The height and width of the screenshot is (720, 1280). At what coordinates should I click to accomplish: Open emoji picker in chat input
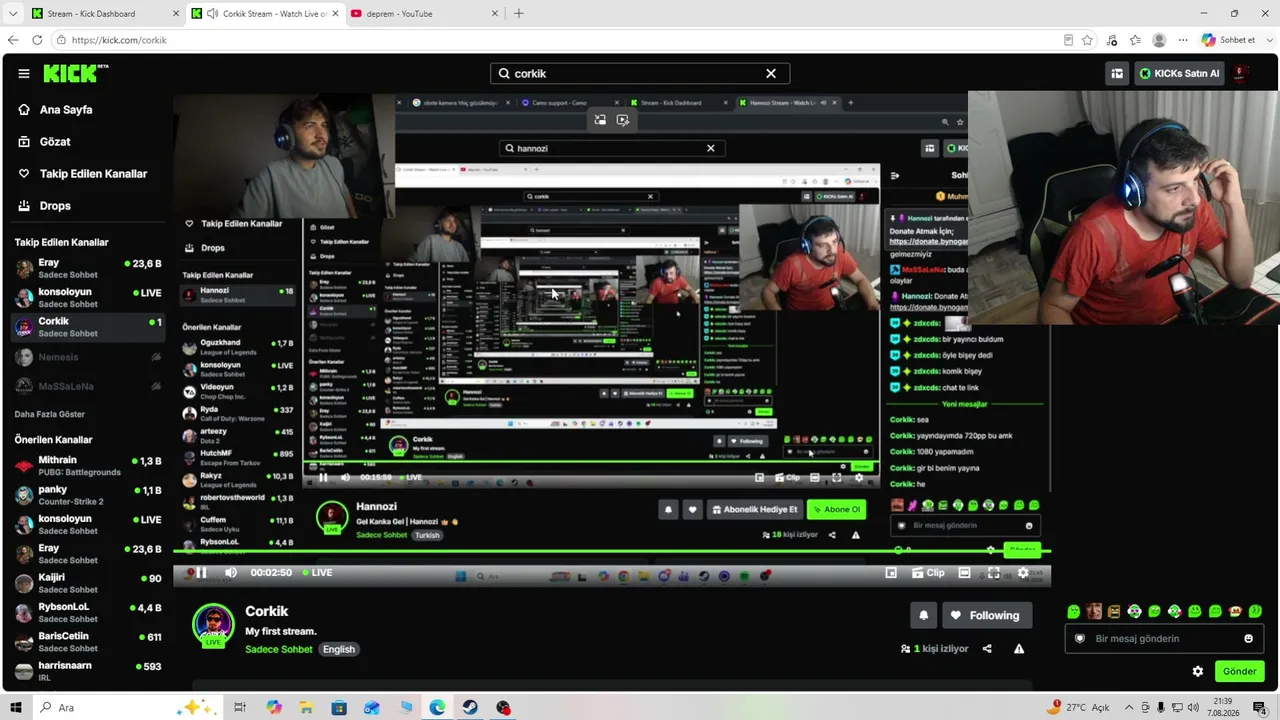click(x=1248, y=639)
